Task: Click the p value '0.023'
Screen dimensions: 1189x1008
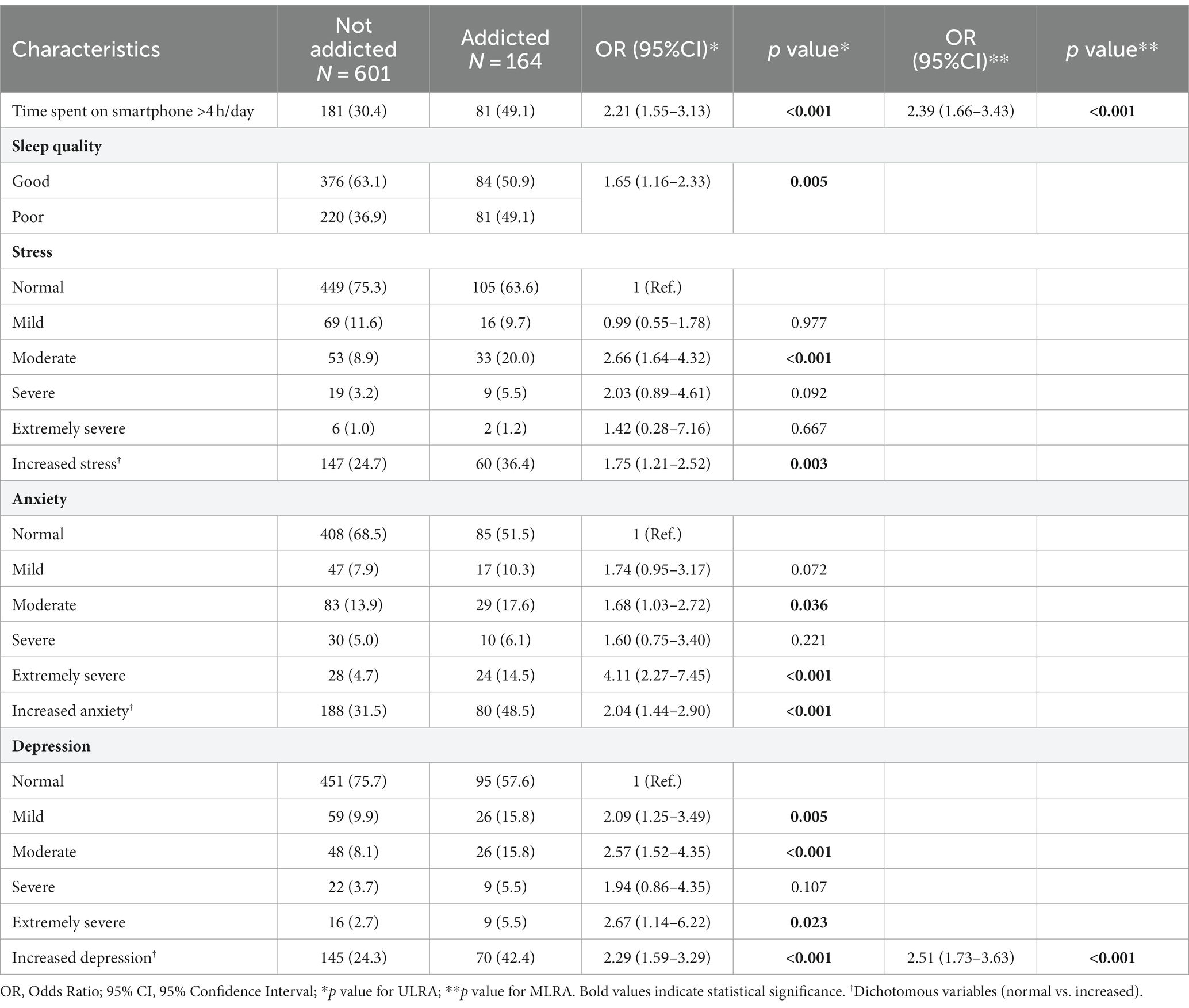Action: (x=808, y=923)
